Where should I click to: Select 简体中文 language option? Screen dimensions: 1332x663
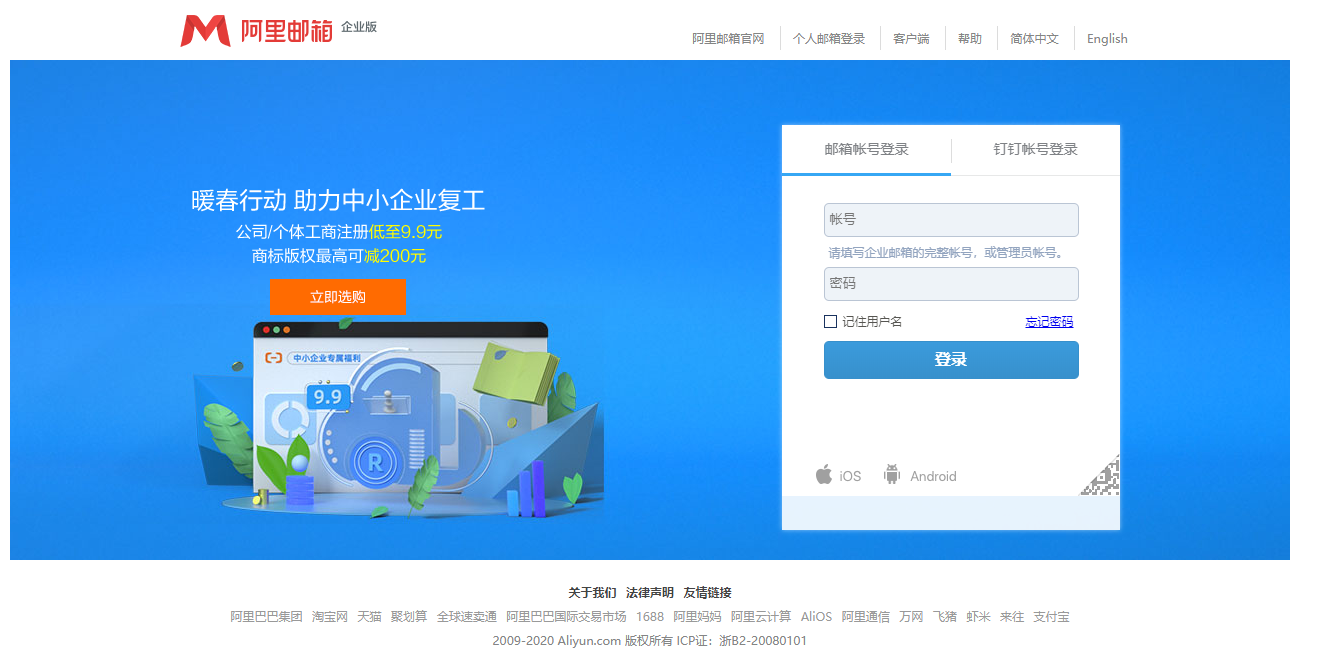click(x=1034, y=39)
